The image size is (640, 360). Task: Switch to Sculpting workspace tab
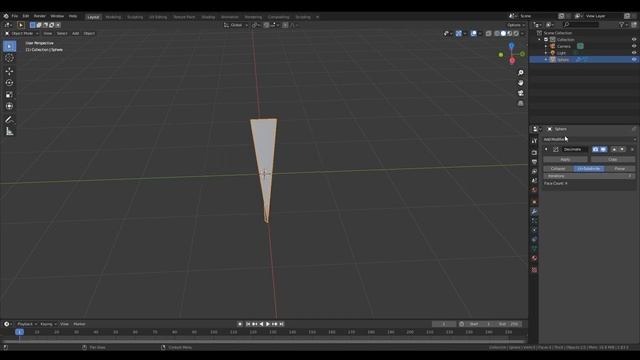click(135, 17)
